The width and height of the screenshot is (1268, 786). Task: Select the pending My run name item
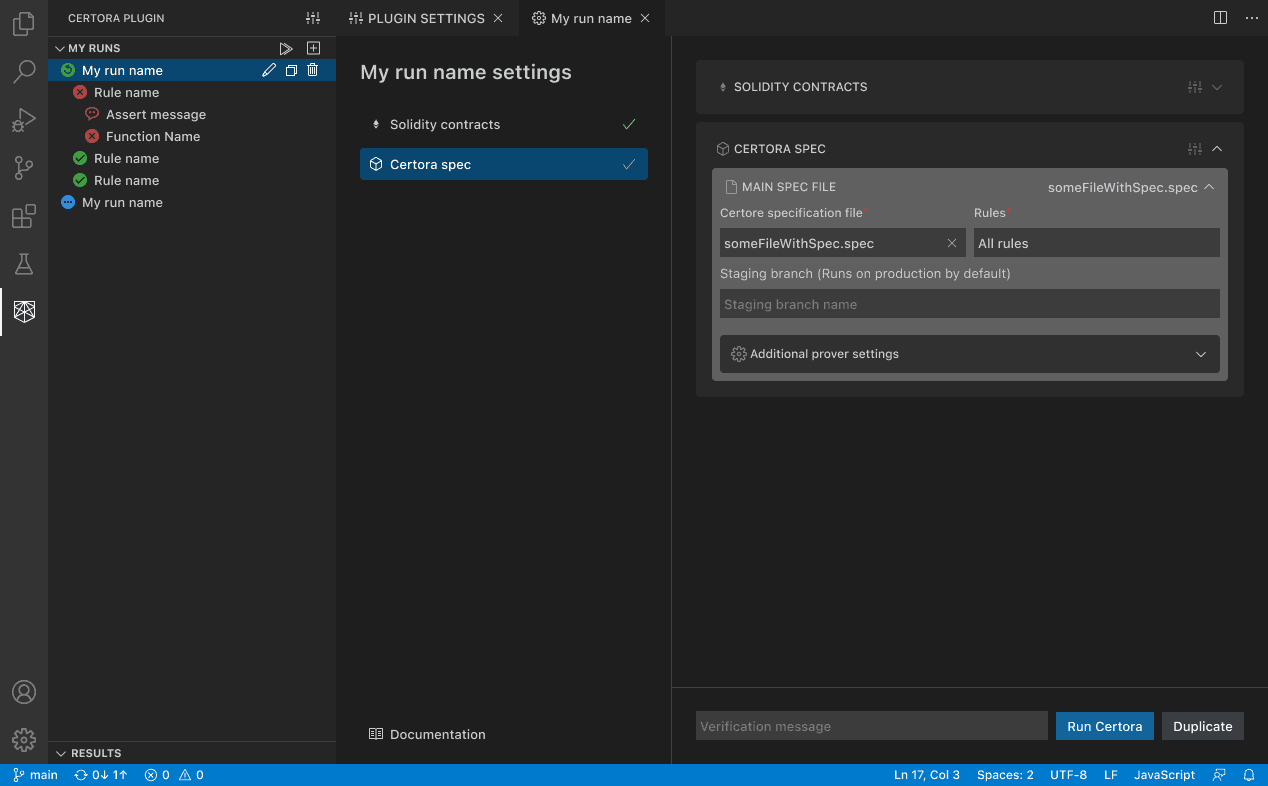pyautogui.click(x=192, y=202)
